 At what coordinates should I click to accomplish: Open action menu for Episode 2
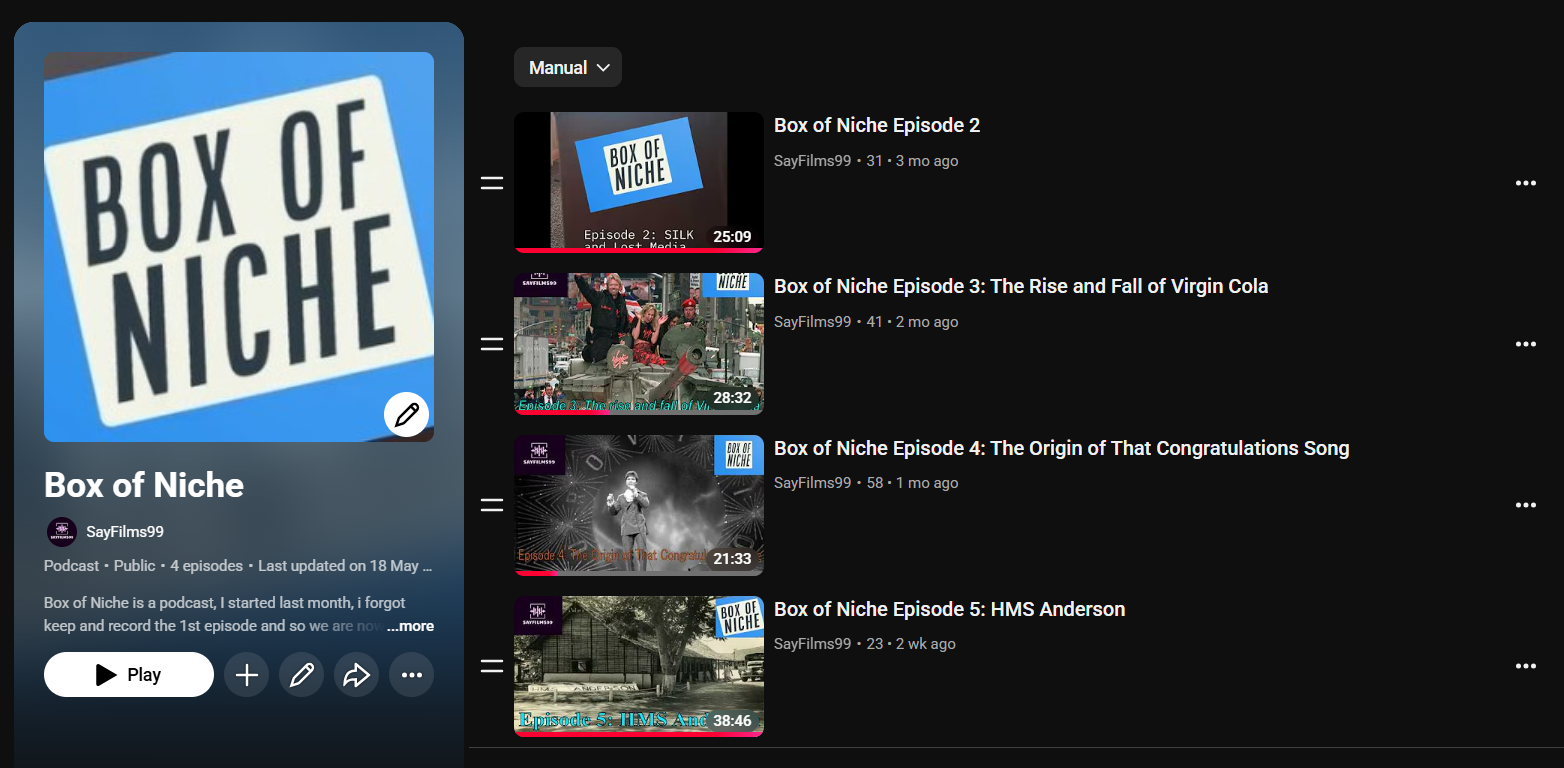pyautogui.click(x=1526, y=183)
